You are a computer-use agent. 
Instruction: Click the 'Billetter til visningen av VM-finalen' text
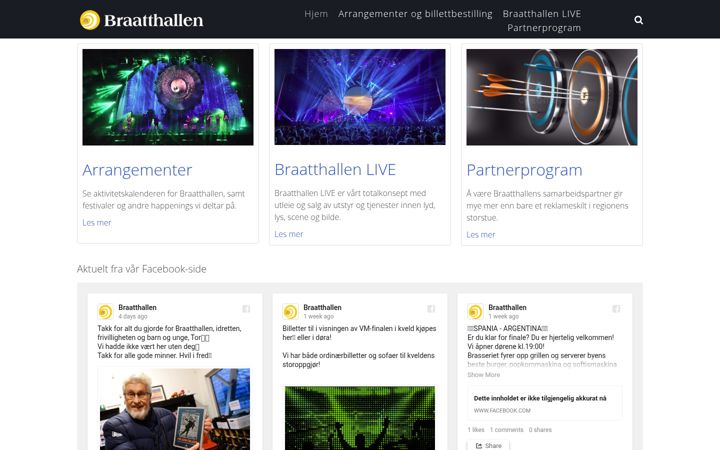tap(359, 346)
